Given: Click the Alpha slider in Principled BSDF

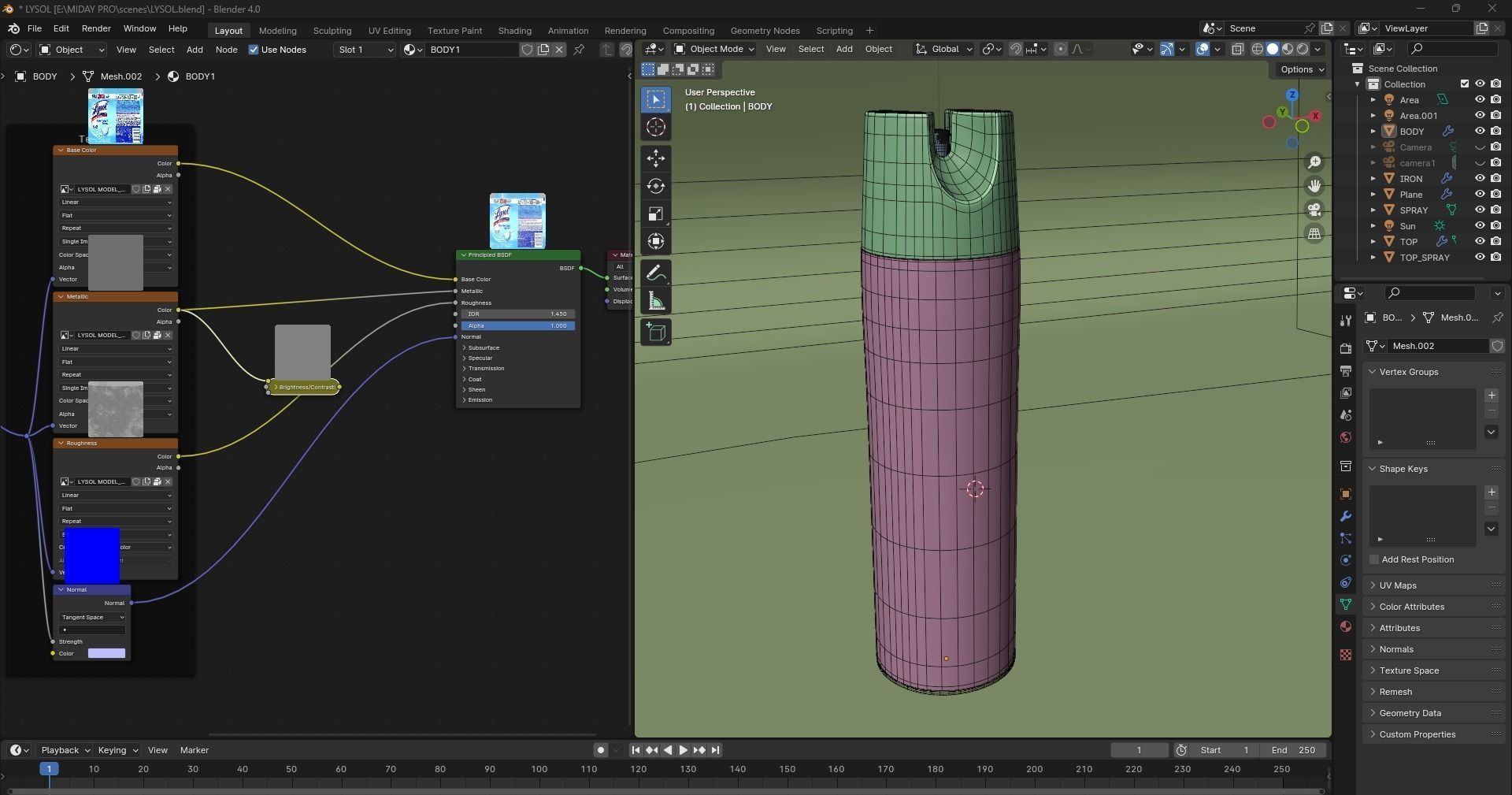Looking at the screenshot, I should pyautogui.click(x=518, y=325).
